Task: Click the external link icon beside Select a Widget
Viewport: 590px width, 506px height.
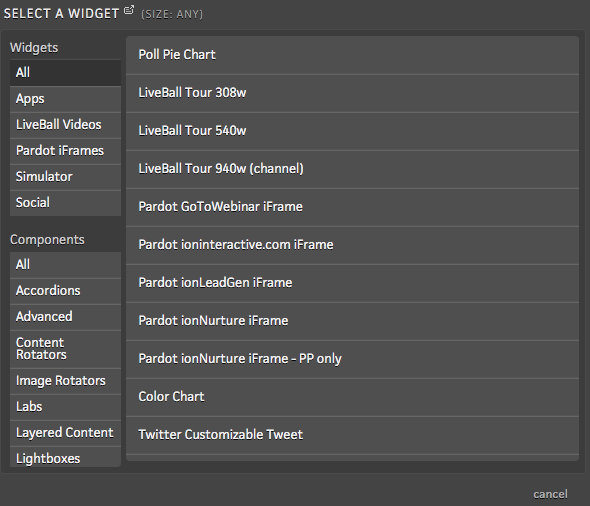Action: (129, 10)
